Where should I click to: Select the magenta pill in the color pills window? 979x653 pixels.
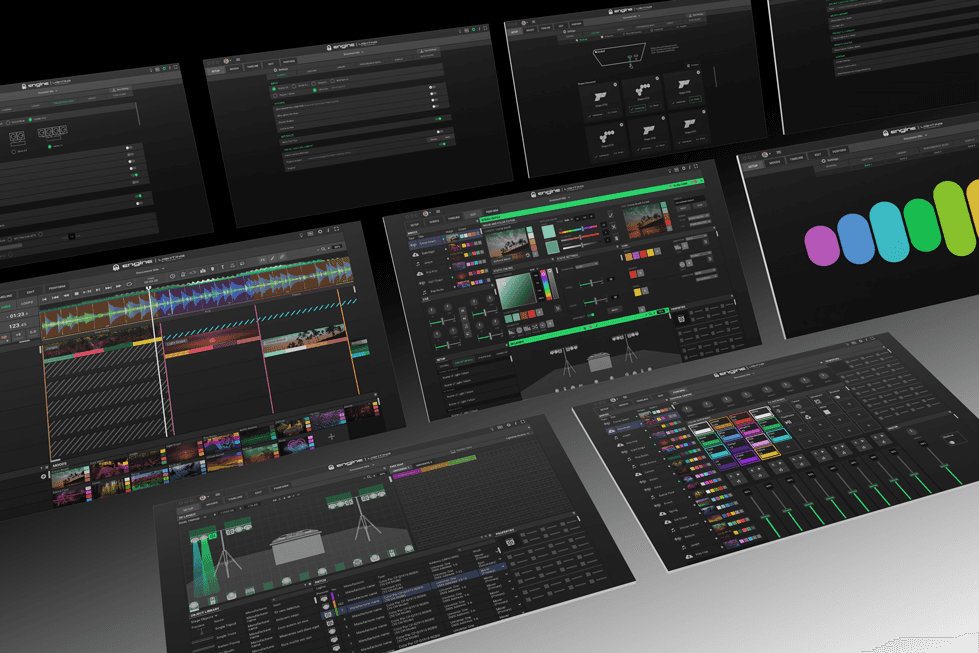tap(822, 245)
